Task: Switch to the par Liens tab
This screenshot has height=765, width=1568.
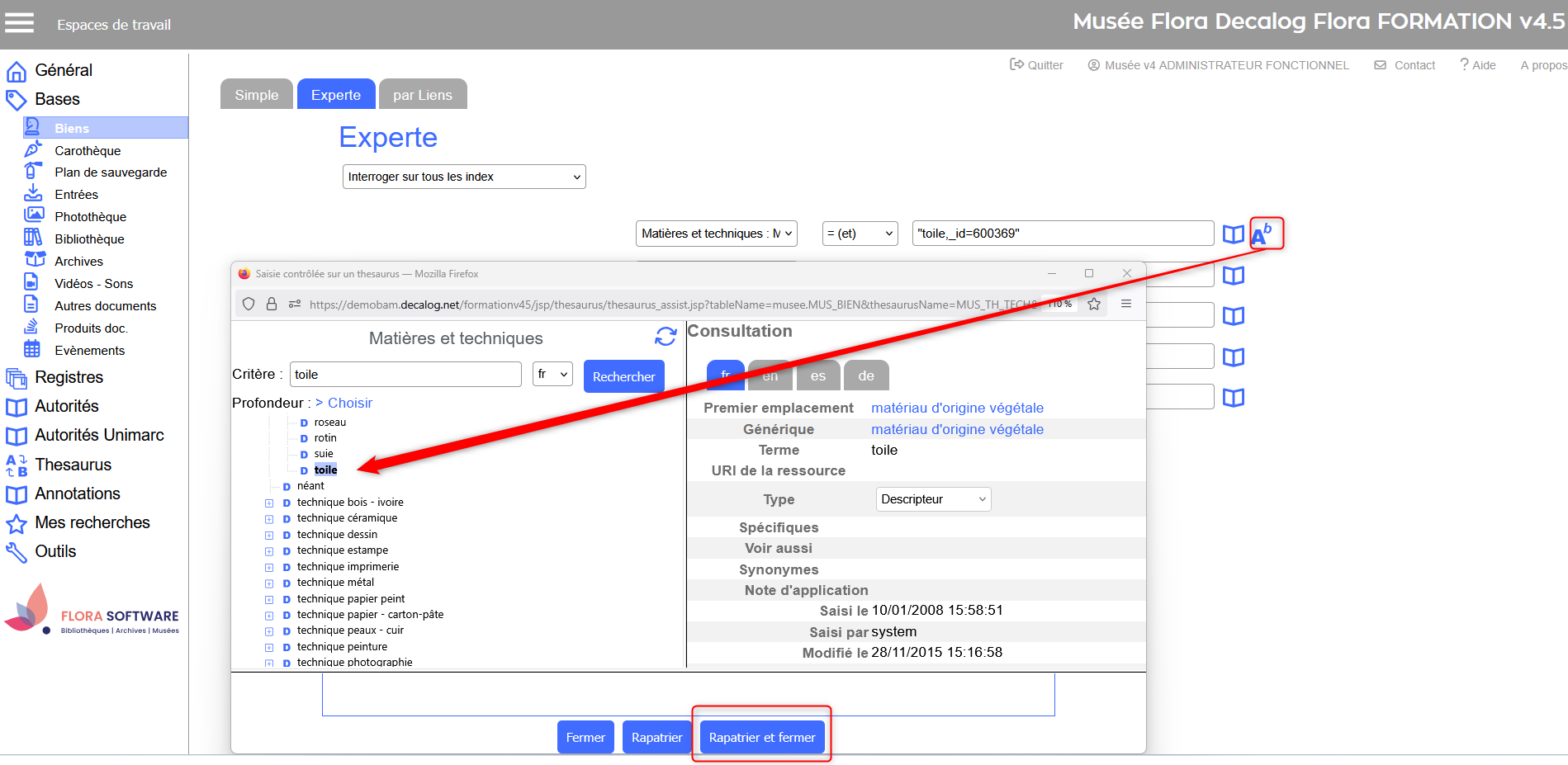Action: 422,95
